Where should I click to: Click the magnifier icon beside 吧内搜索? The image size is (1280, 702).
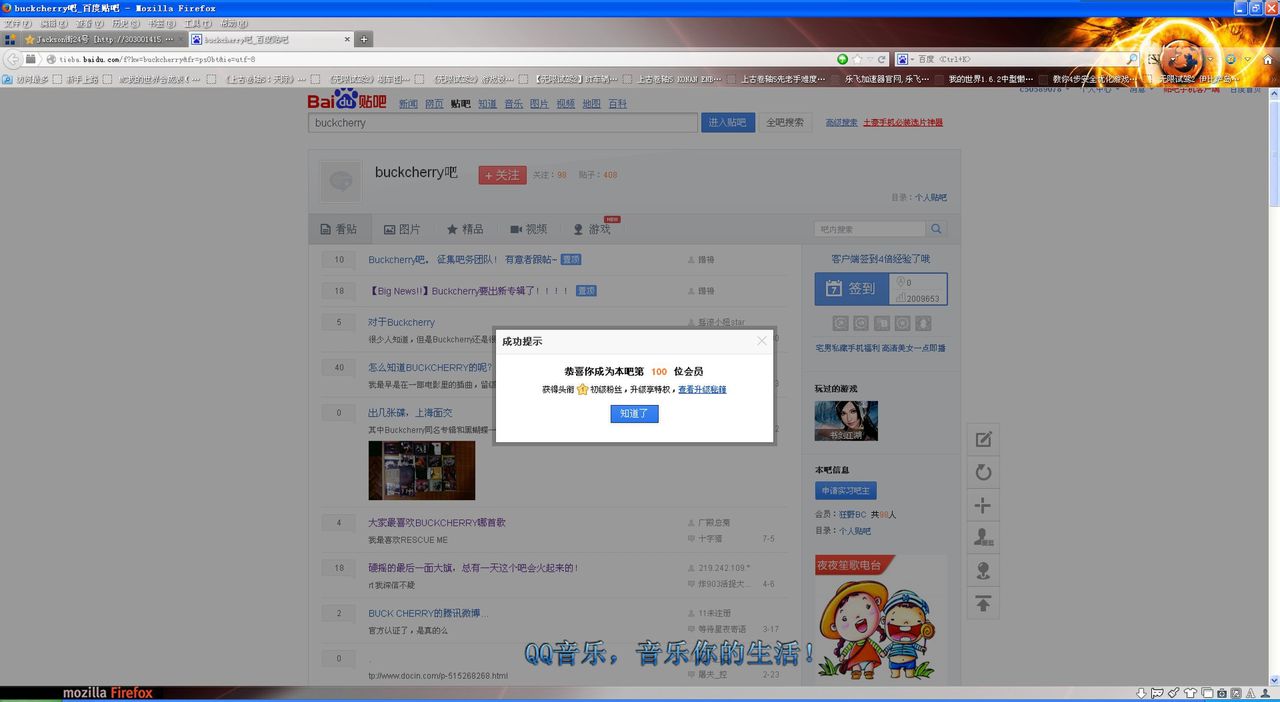click(x=936, y=229)
